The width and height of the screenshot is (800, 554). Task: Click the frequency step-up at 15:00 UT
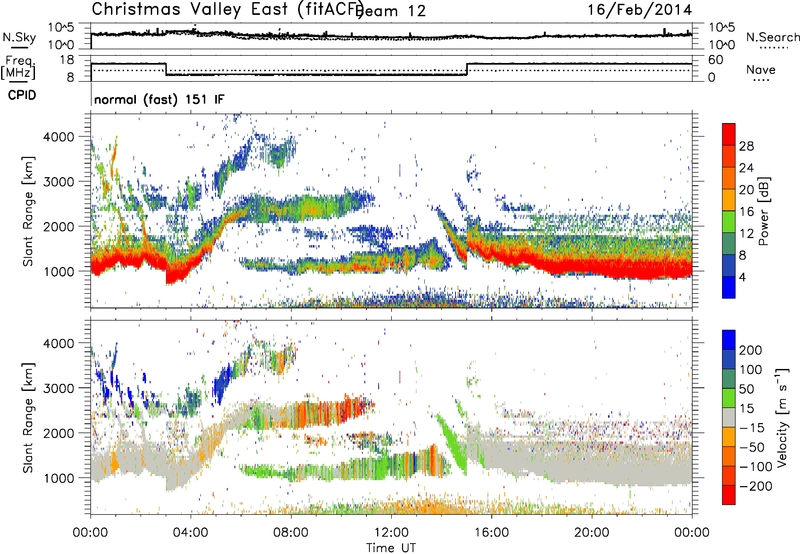point(467,69)
